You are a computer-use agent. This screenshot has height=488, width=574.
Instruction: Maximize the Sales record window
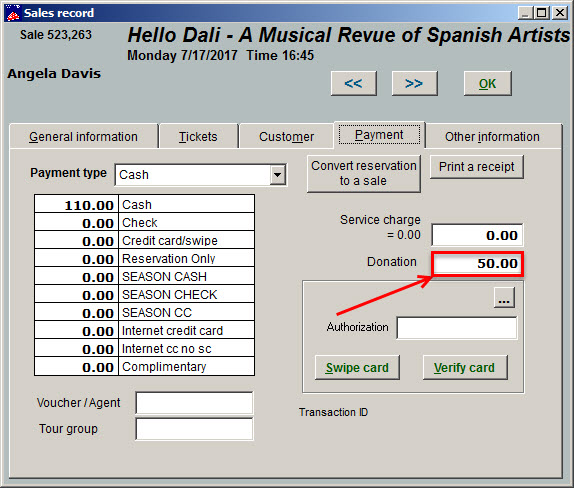coord(541,13)
